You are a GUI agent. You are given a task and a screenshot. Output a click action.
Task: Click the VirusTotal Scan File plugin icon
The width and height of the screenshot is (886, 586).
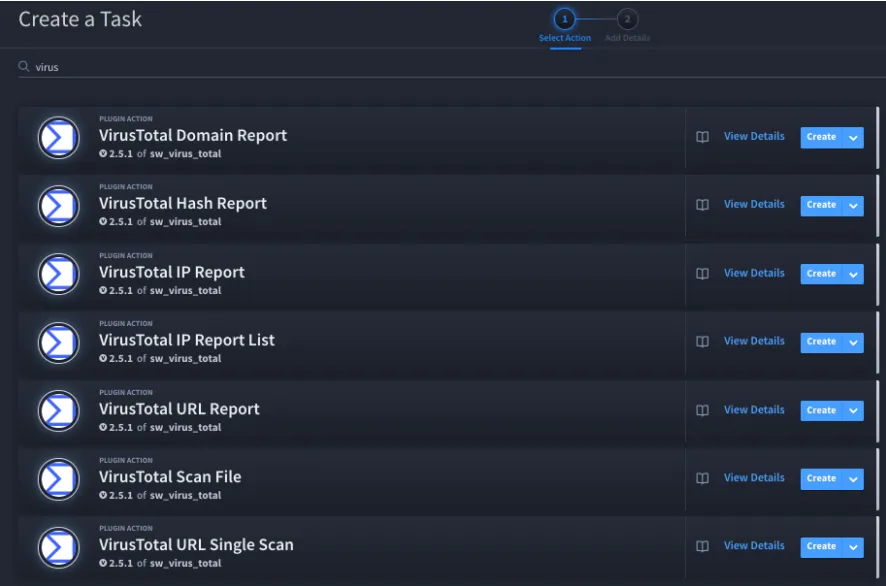pyautogui.click(x=59, y=479)
